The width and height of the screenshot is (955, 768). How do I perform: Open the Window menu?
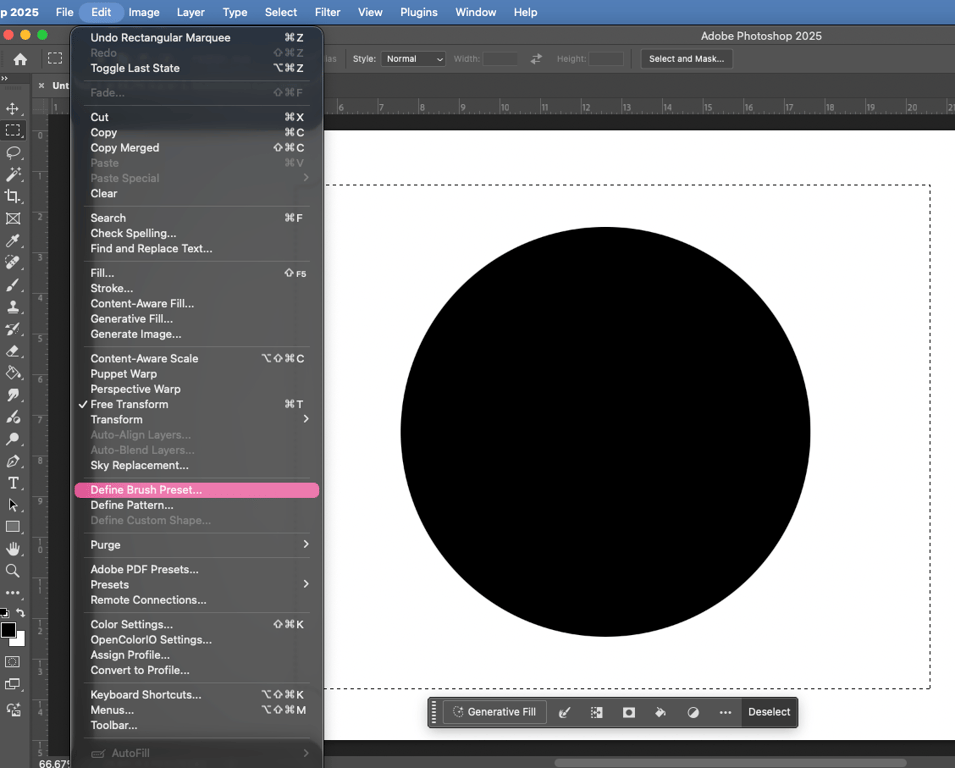[x=476, y=12]
